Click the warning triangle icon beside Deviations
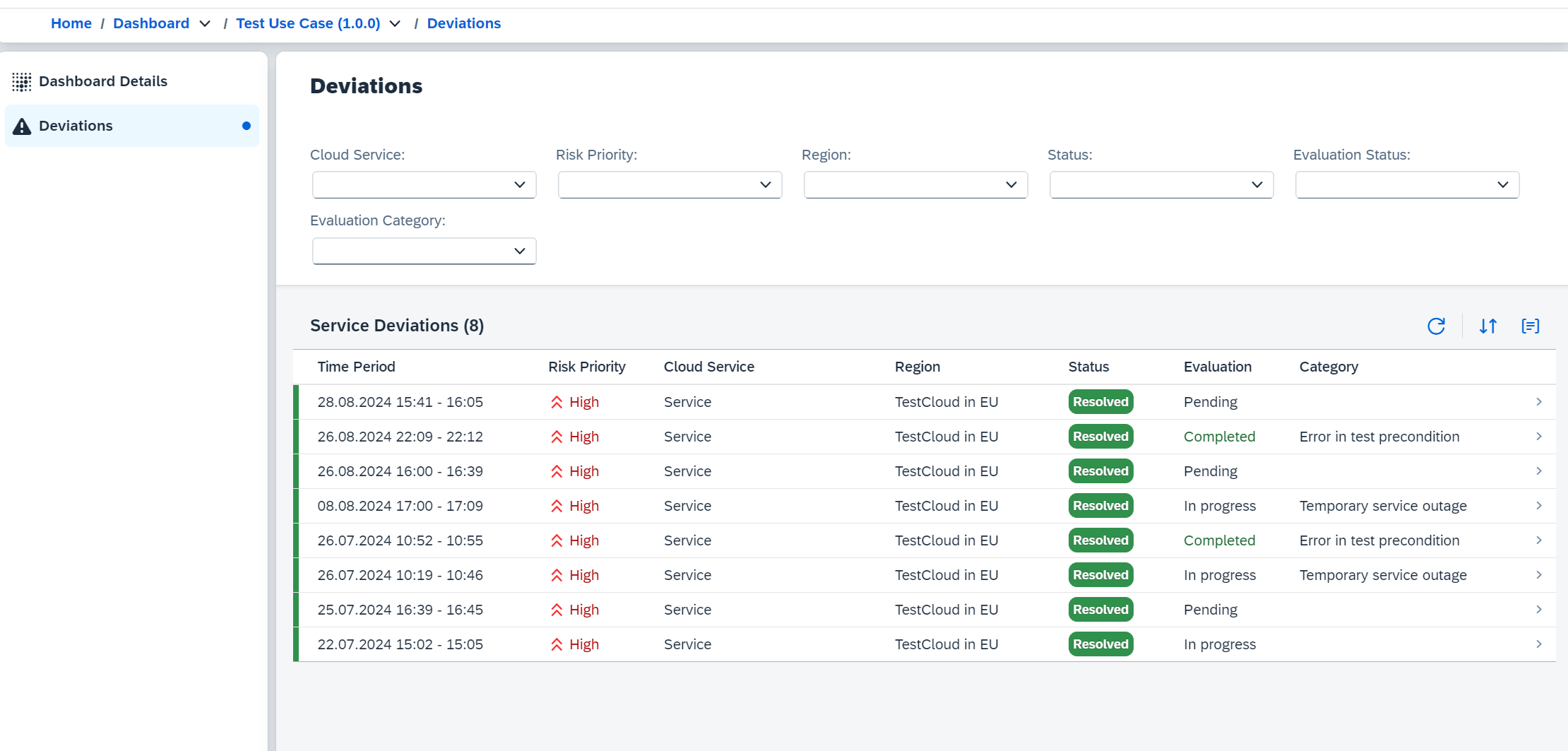1568x751 pixels. tap(22, 126)
